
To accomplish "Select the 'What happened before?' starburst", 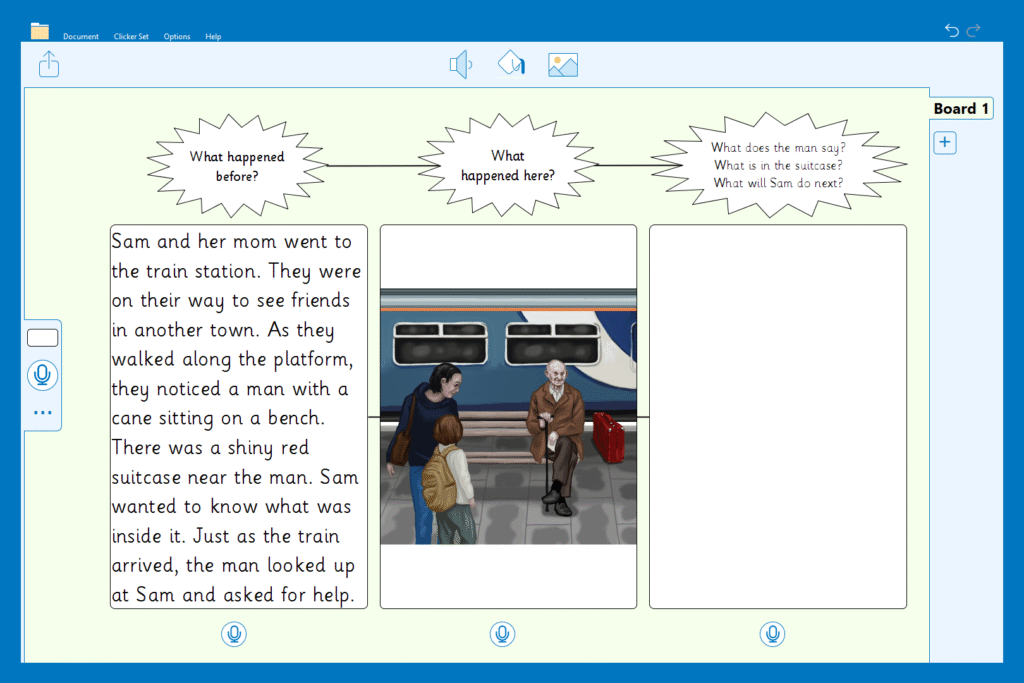I will [x=237, y=166].
